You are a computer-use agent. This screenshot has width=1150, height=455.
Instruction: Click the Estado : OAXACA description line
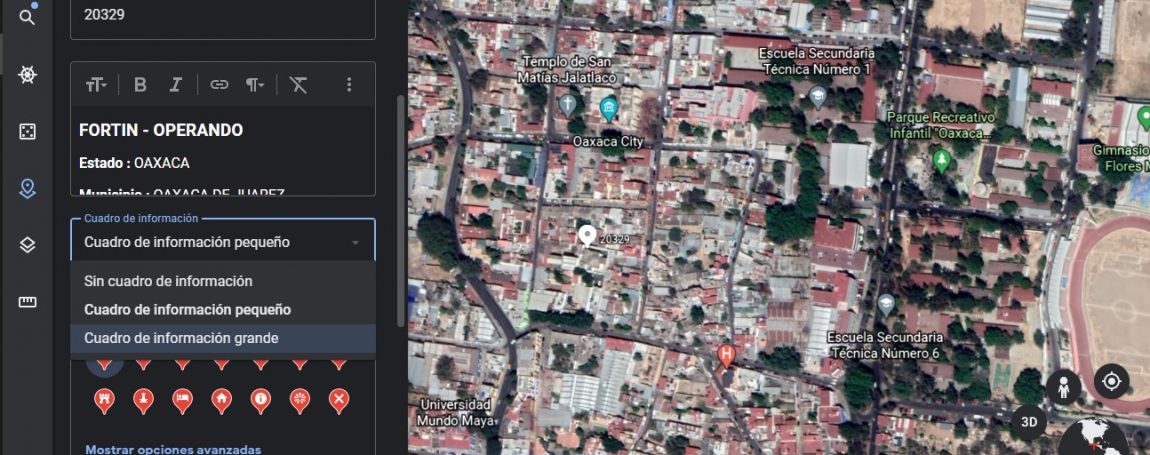pyautogui.click(x=134, y=162)
